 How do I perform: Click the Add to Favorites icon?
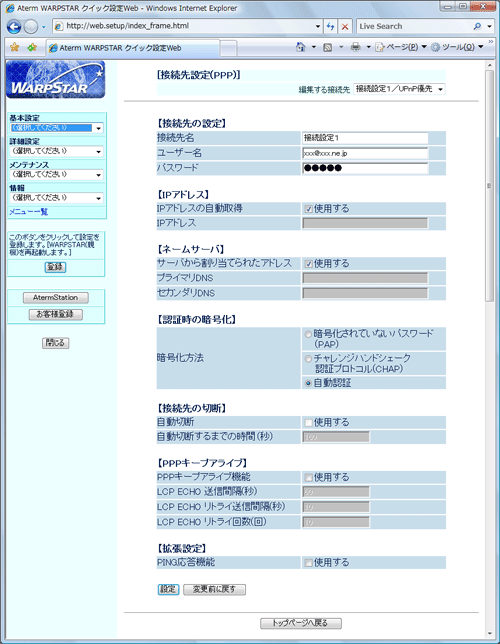tap(32, 47)
